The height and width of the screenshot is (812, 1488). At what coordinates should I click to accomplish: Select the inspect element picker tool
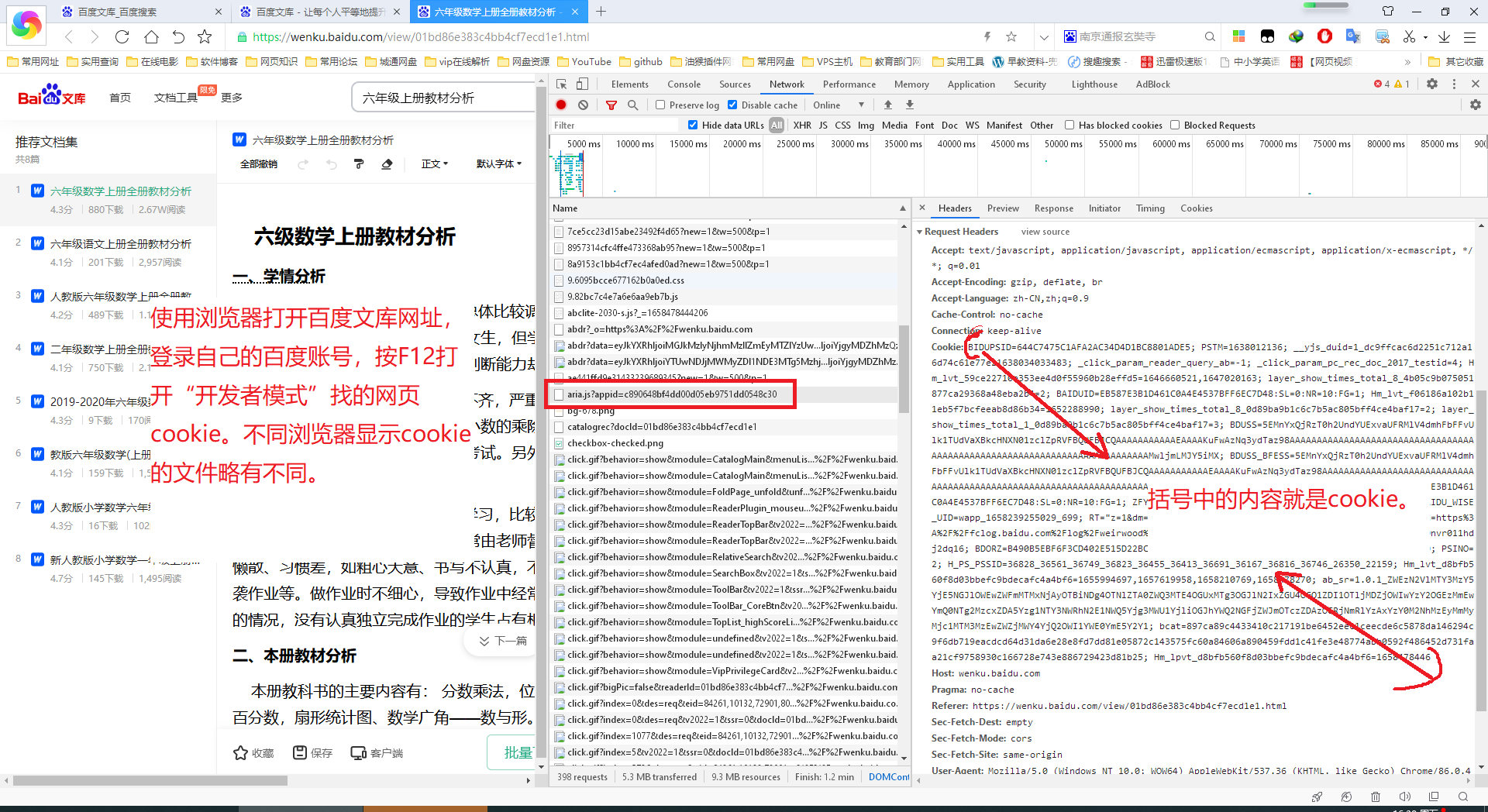tap(562, 84)
